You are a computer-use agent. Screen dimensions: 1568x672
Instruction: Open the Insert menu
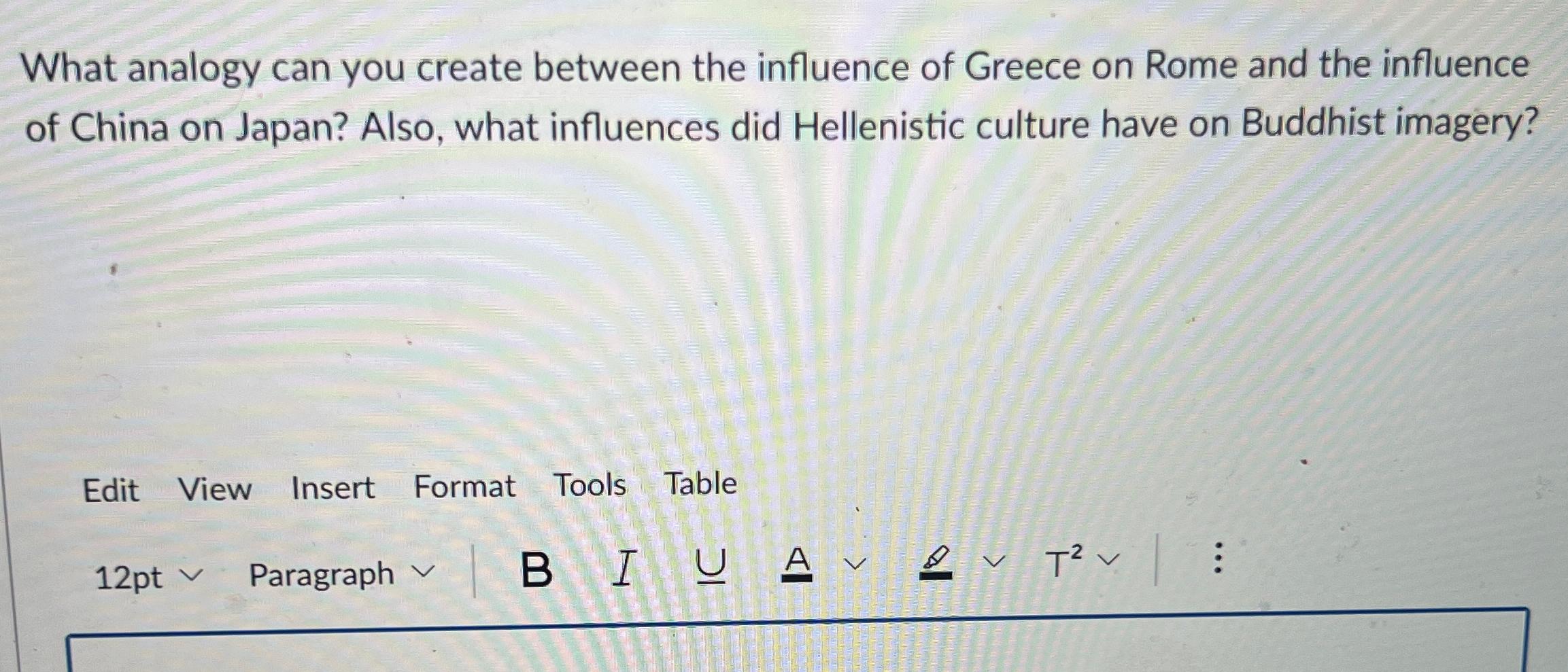pos(333,488)
